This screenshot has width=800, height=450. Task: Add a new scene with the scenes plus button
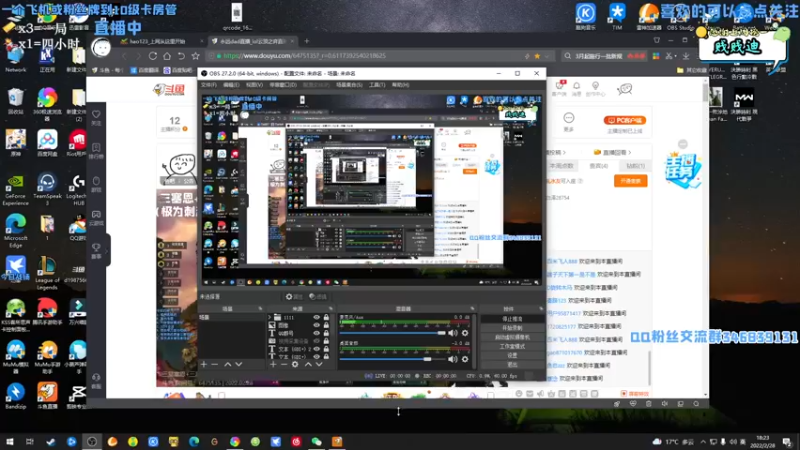pos(204,364)
